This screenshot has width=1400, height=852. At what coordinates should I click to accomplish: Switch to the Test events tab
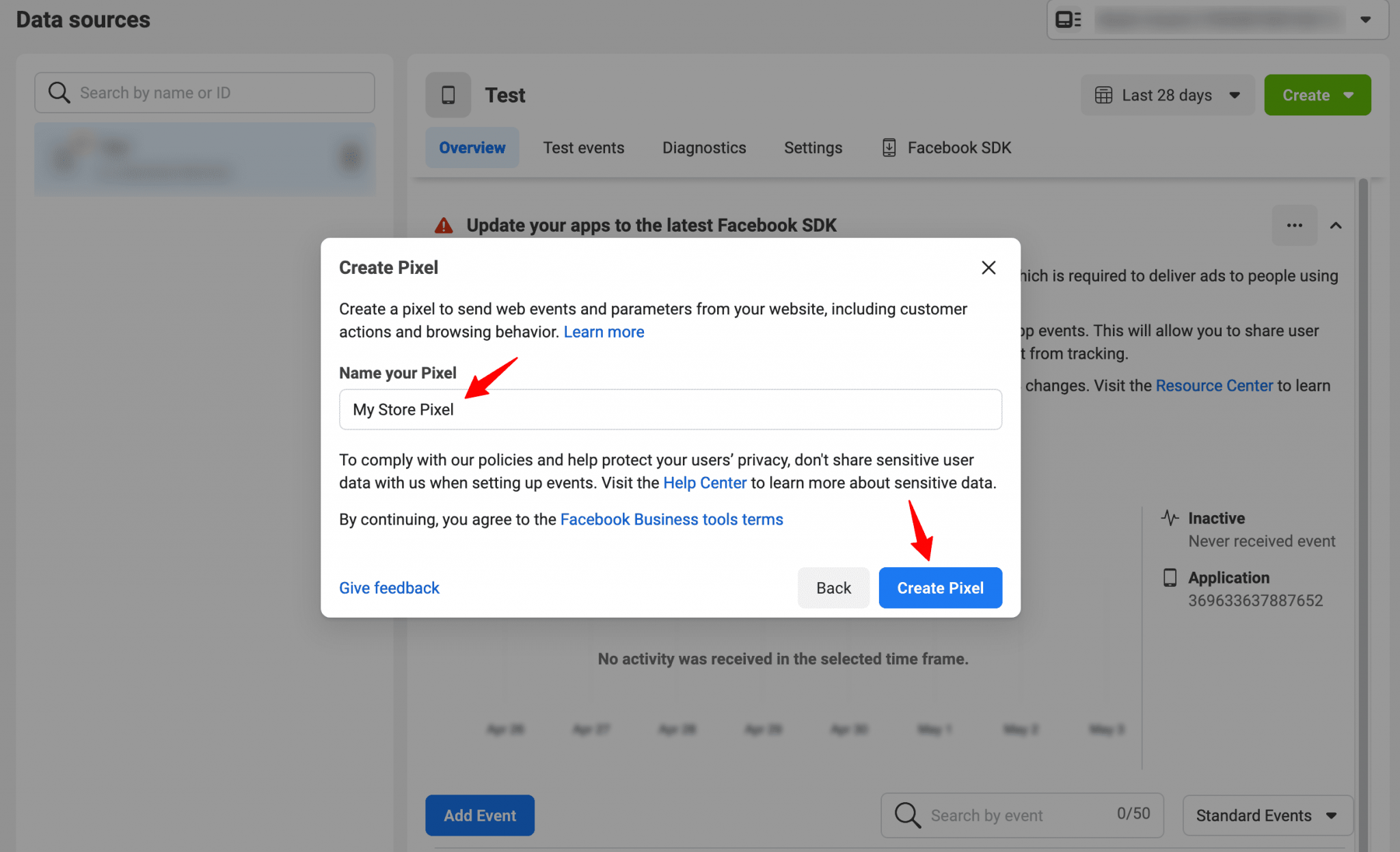click(584, 147)
